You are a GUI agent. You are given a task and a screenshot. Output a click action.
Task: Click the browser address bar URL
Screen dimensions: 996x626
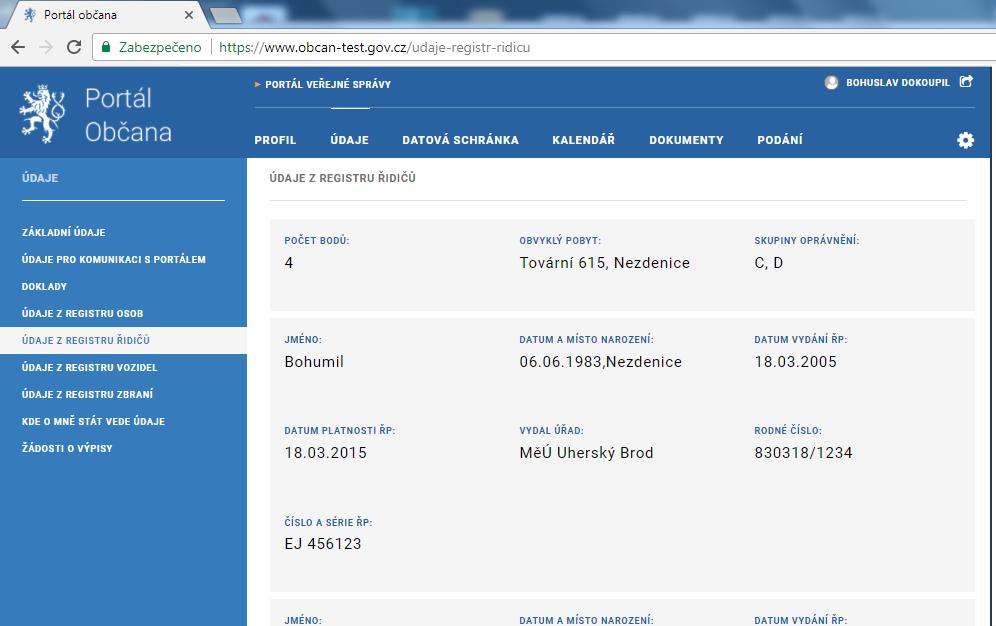374,48
